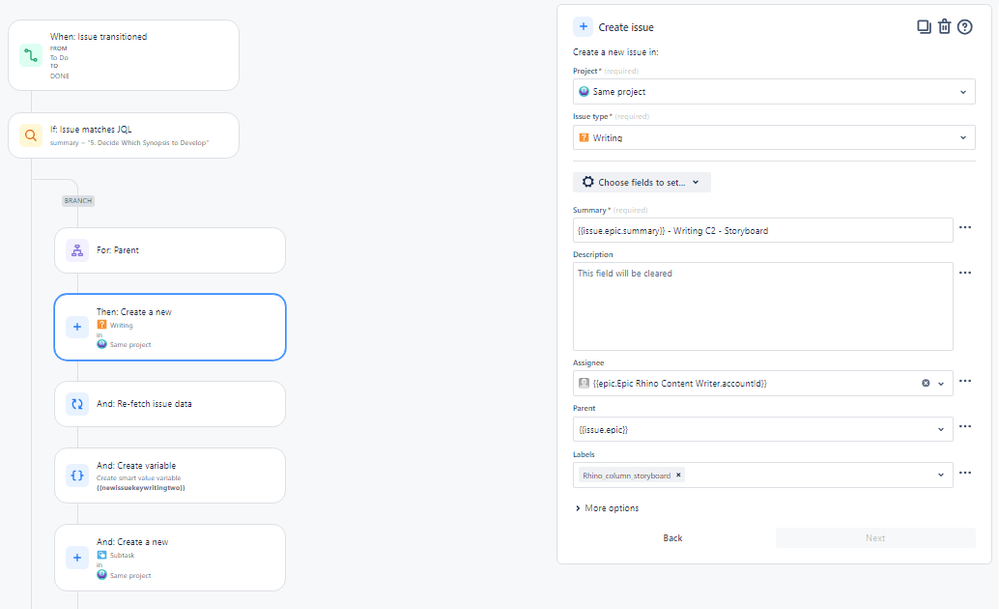
Task: Click the Re-fetch issue data refresh icon
Action: tap(77, 404)
